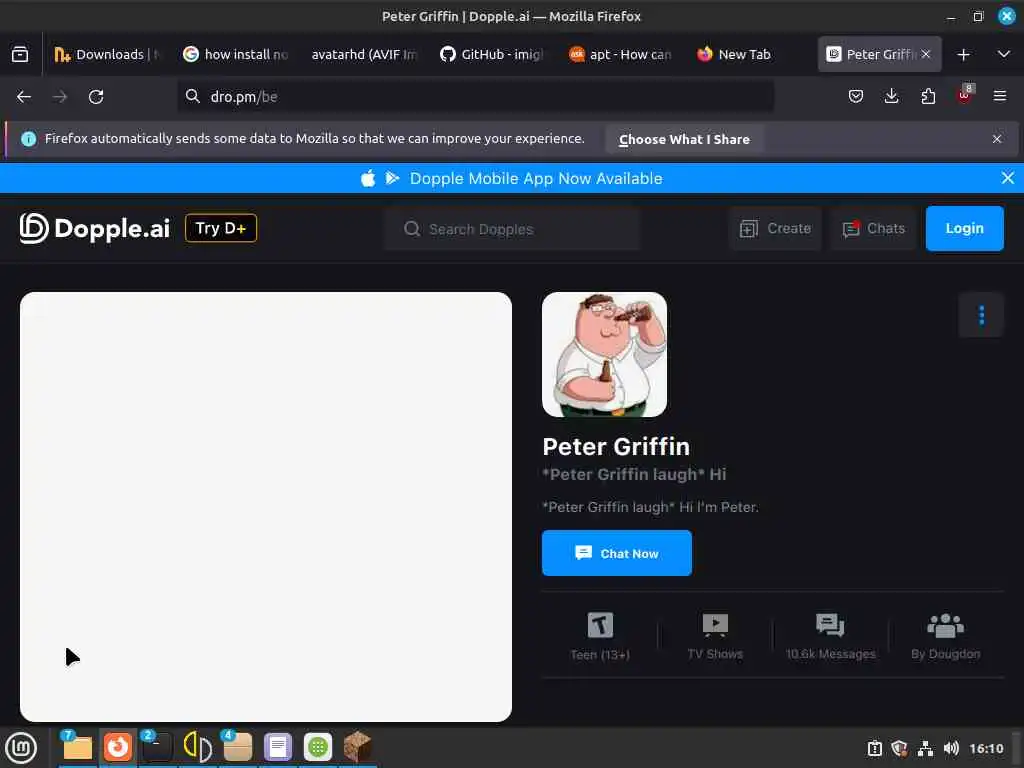1024x768 pixels.
Task: Open the Downloads panel icon
Action: 891,97
